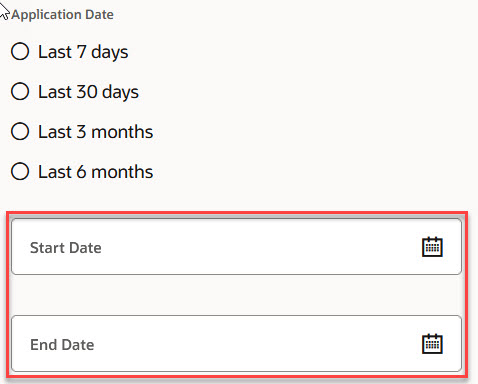Open the Start Date calendar picker icon
The height and width of the screenshot is (384, 478).
pos(432,247)
